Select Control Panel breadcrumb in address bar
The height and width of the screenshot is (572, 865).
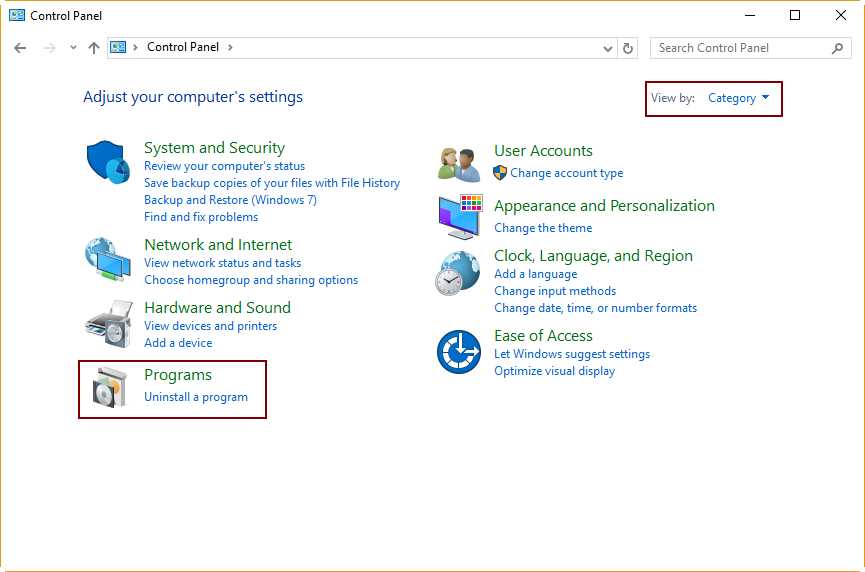tap(183, 47)
